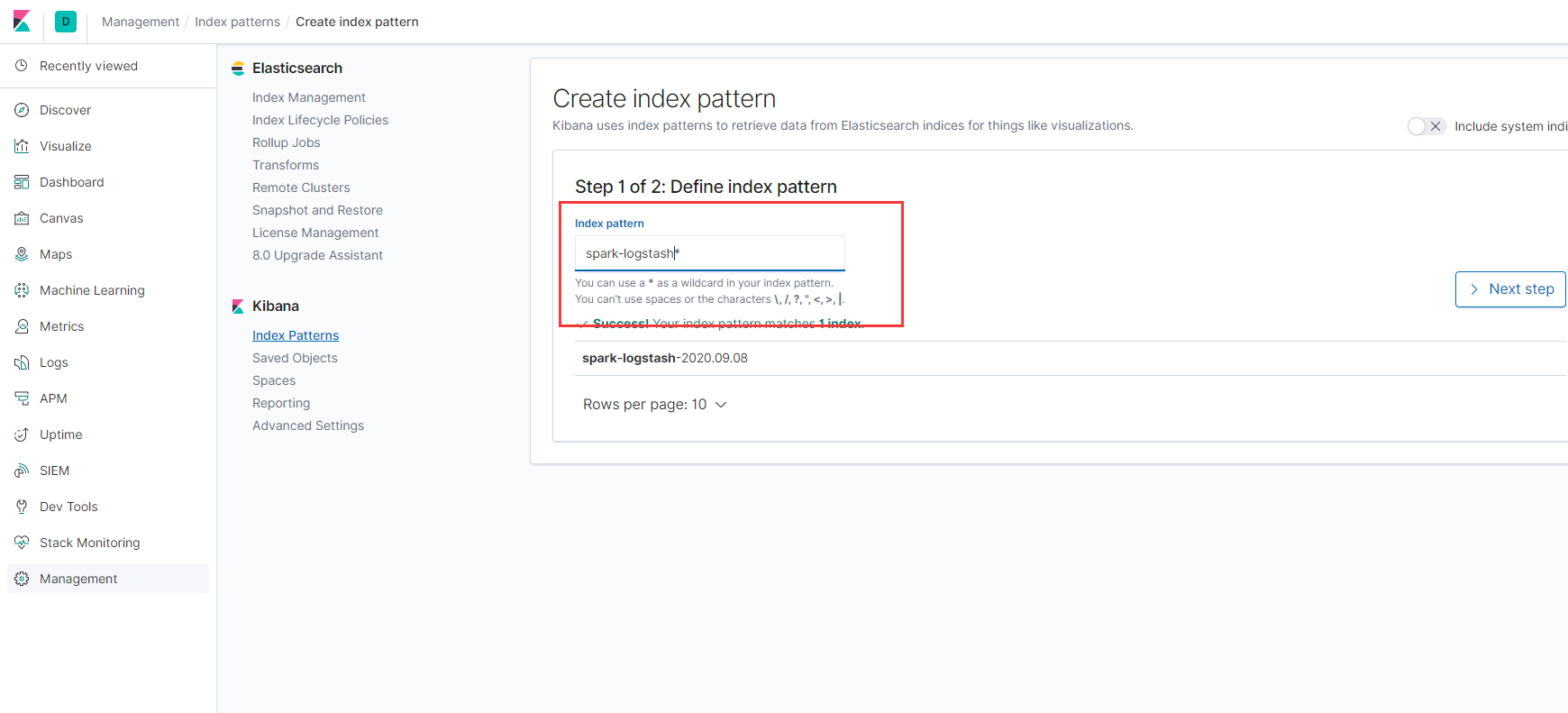Open Remote Clusters link

[x=301, y=187]
